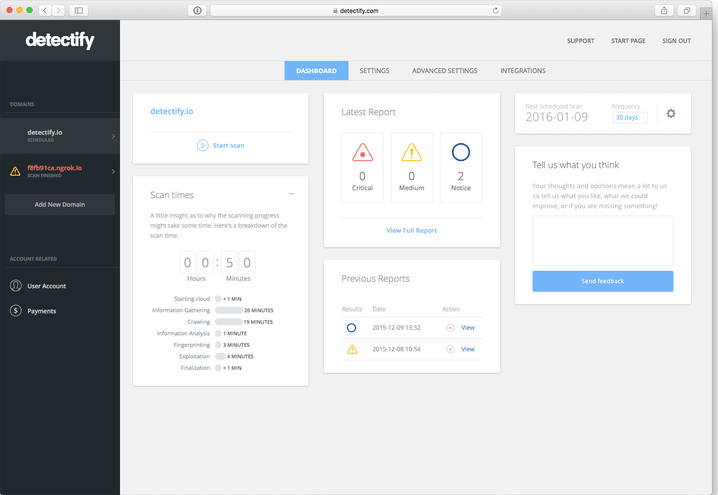The width and height of the screenshot is (718, 495).
Task: Open User Account in sidebar
Action: click(x=46, y=286)
